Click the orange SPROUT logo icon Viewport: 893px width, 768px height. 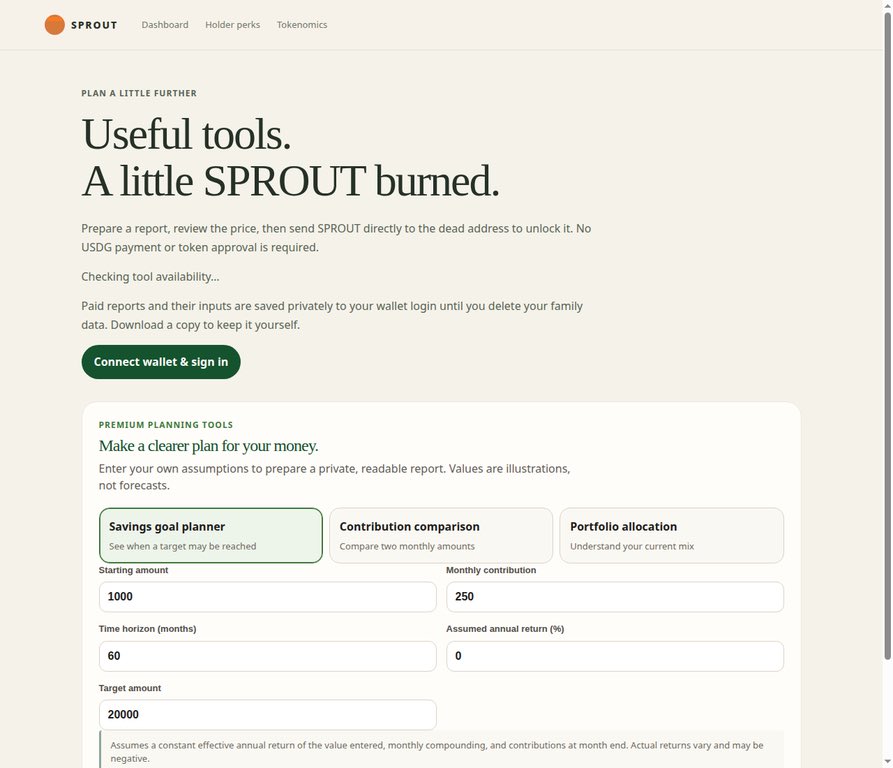[x=55, y=24]
